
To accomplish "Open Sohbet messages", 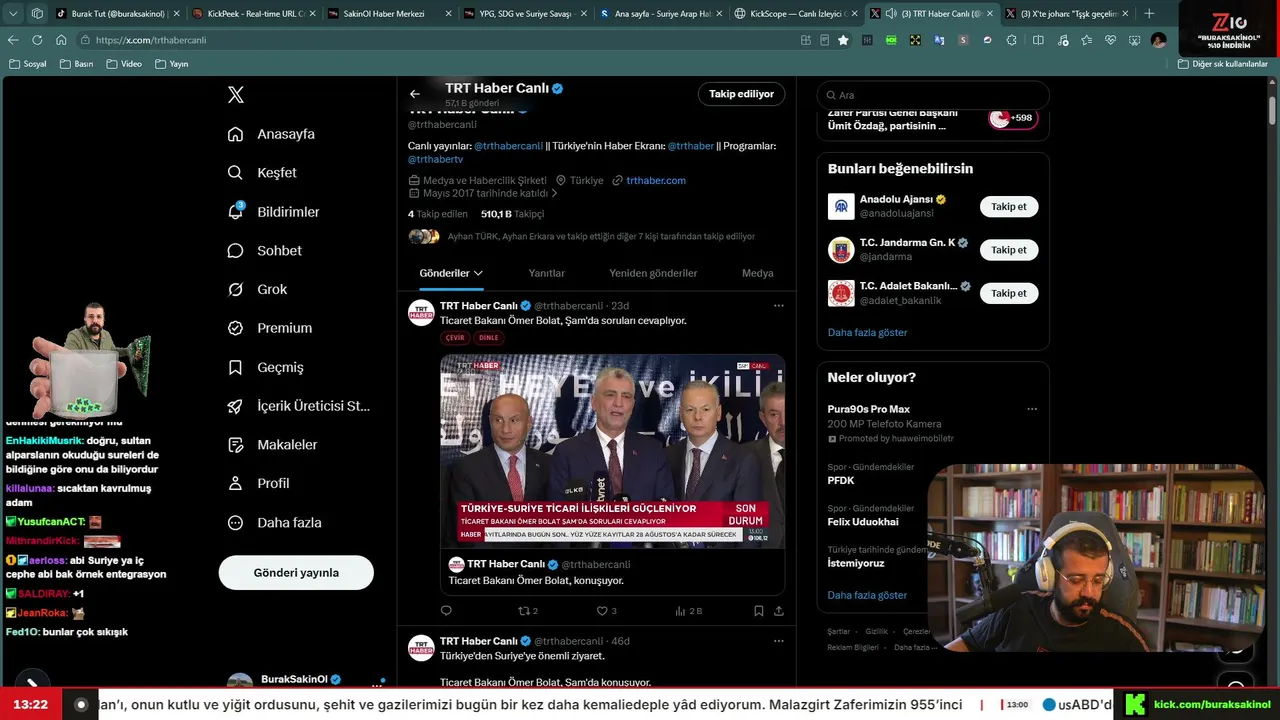I will [264, 251].
